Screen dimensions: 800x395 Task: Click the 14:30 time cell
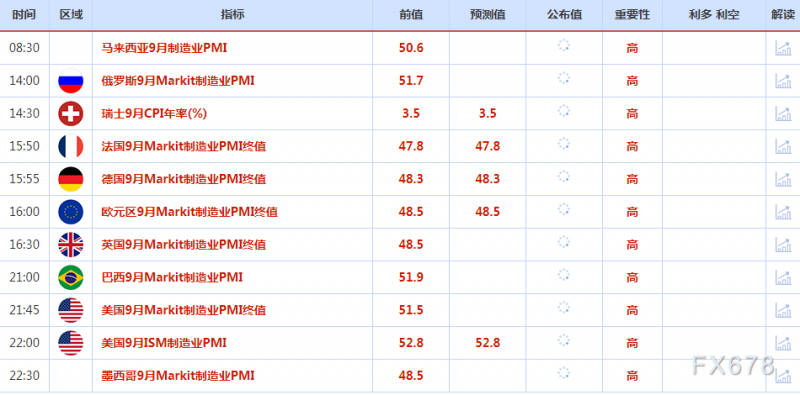click(x=24, y=113)
